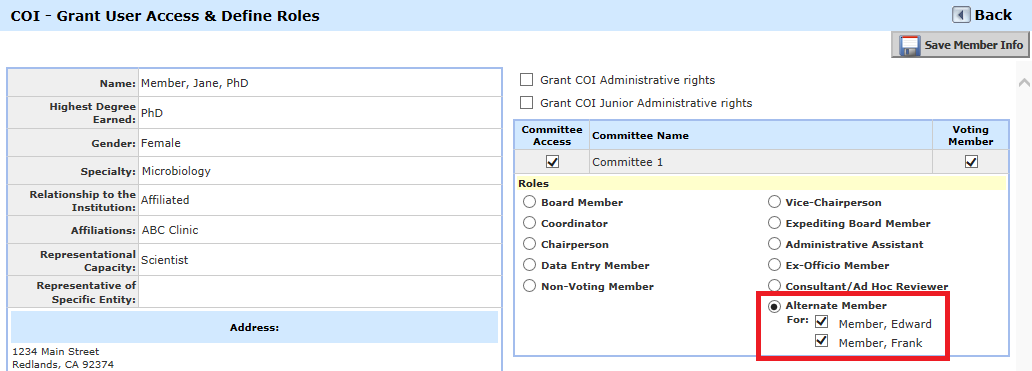Select the Ex-Officio Member role
This screenshot has width=1032, height=371.
point(774,265)
